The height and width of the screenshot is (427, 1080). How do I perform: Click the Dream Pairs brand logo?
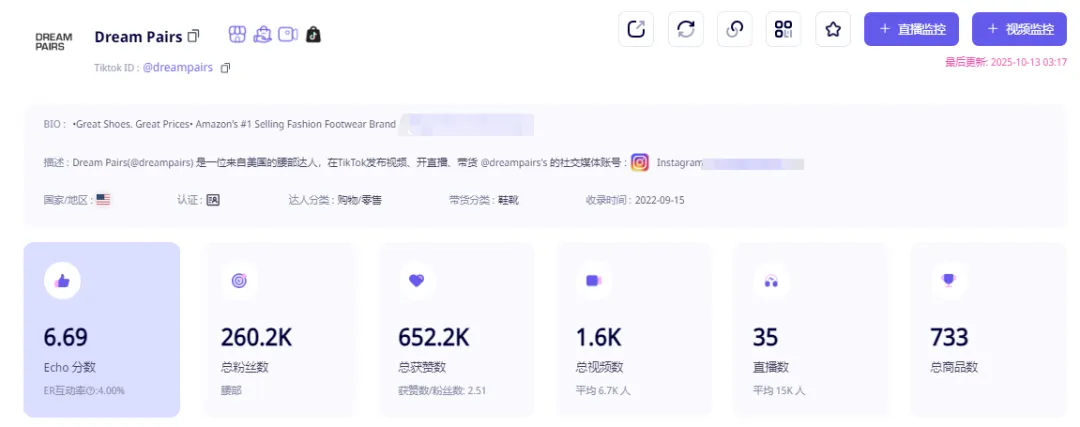53,41
